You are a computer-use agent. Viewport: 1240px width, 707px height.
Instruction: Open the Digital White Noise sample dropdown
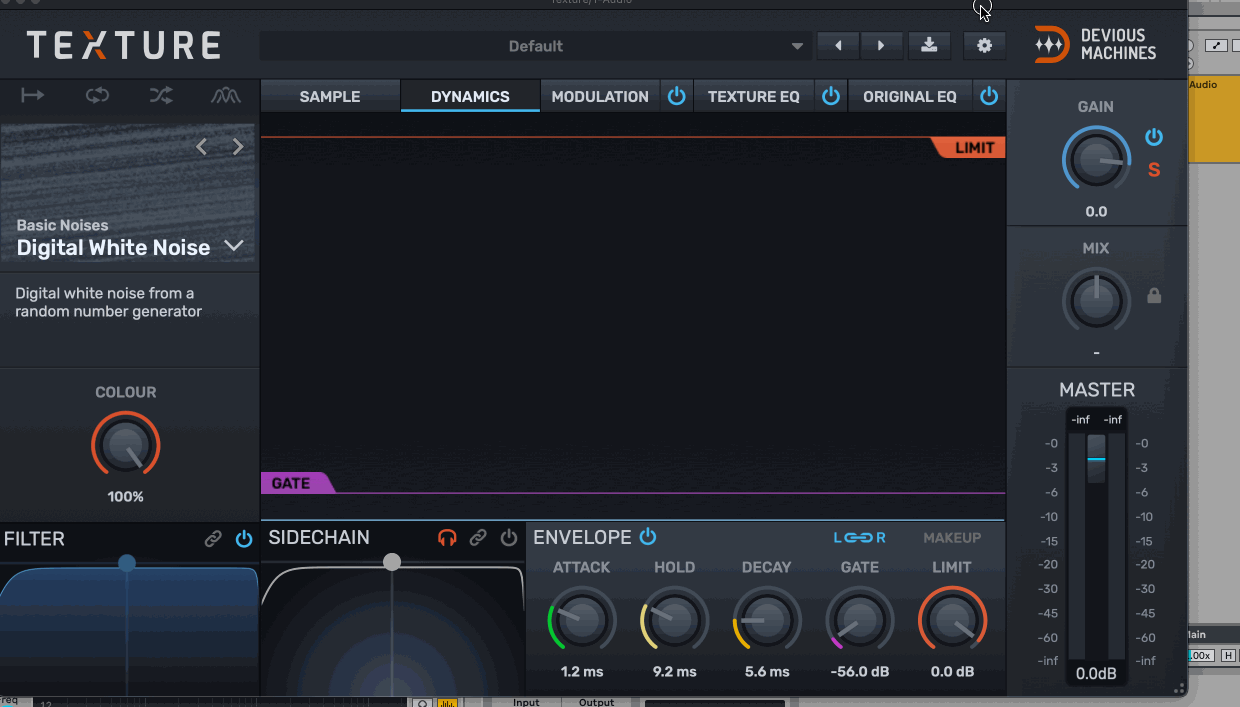[x=234, y=246]
